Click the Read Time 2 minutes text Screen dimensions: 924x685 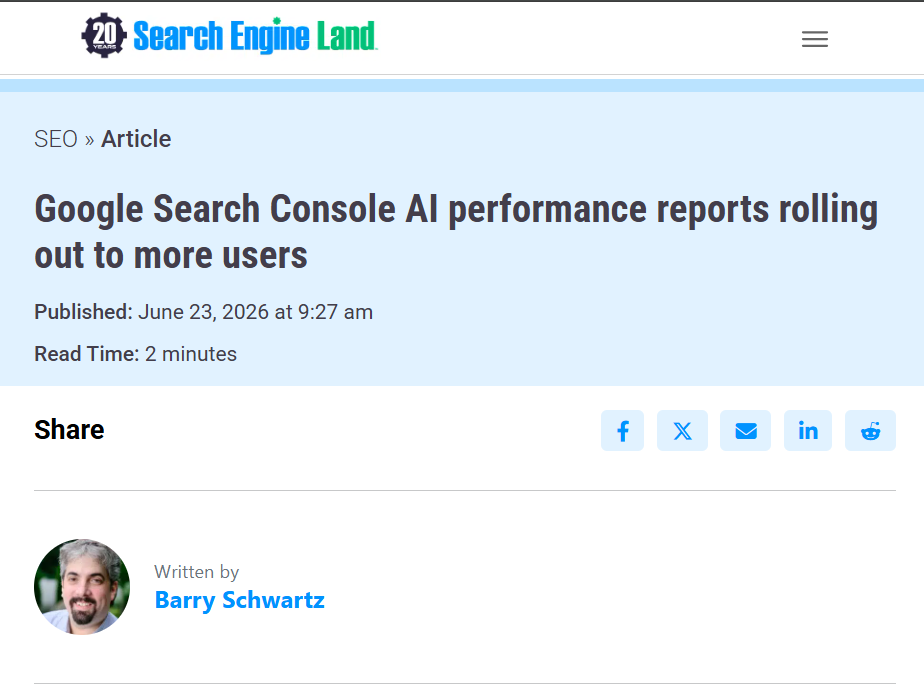pos(136,354)
